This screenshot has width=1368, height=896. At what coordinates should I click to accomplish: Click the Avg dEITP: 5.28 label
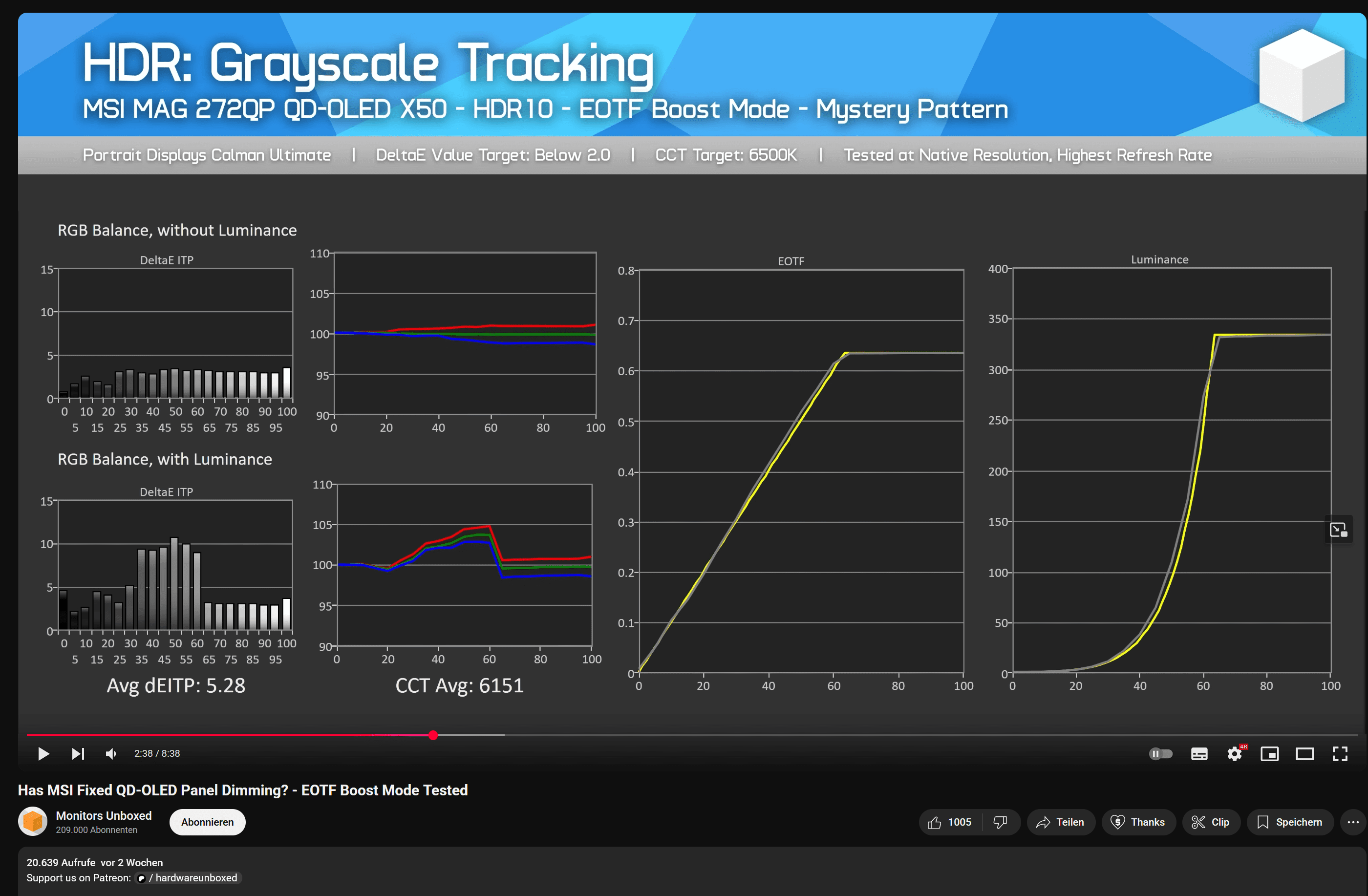[176, 685]
